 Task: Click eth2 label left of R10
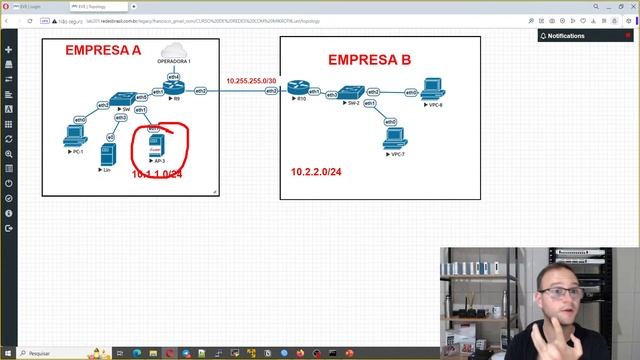(x=272, y=91)
